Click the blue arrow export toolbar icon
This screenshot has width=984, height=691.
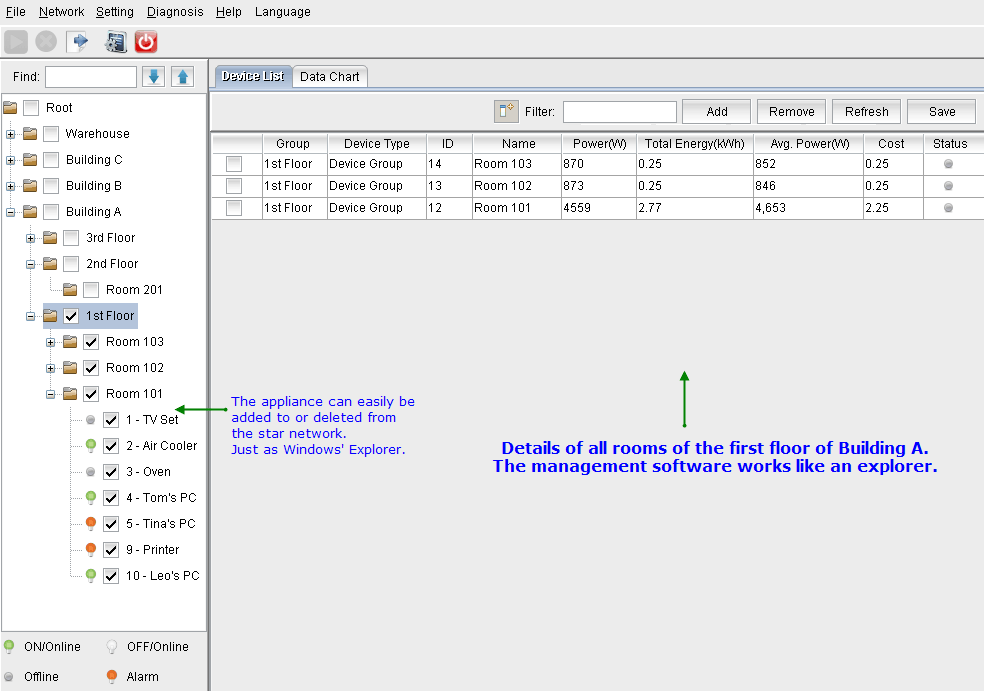[78, 42]
